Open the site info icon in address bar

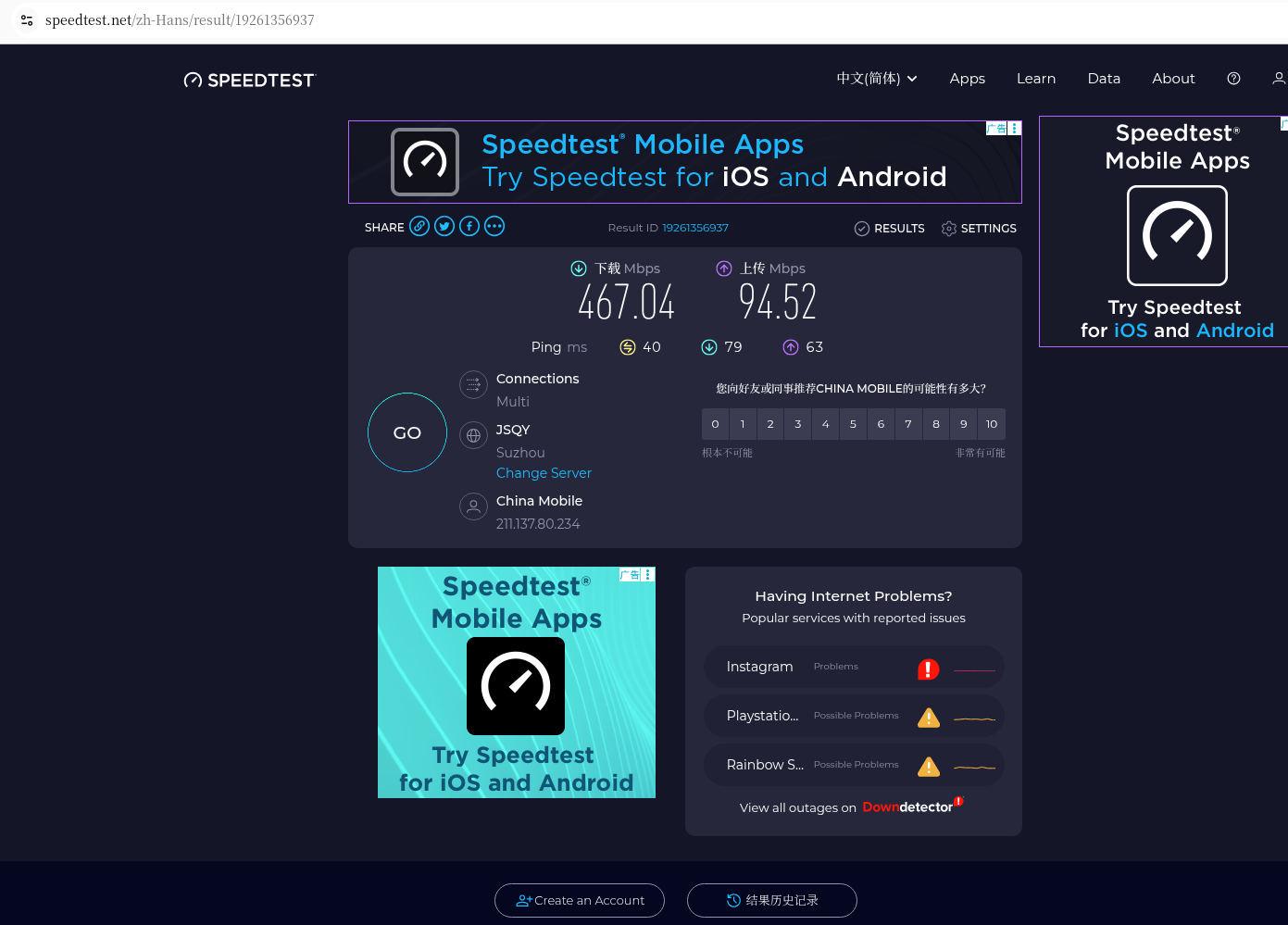27,19
